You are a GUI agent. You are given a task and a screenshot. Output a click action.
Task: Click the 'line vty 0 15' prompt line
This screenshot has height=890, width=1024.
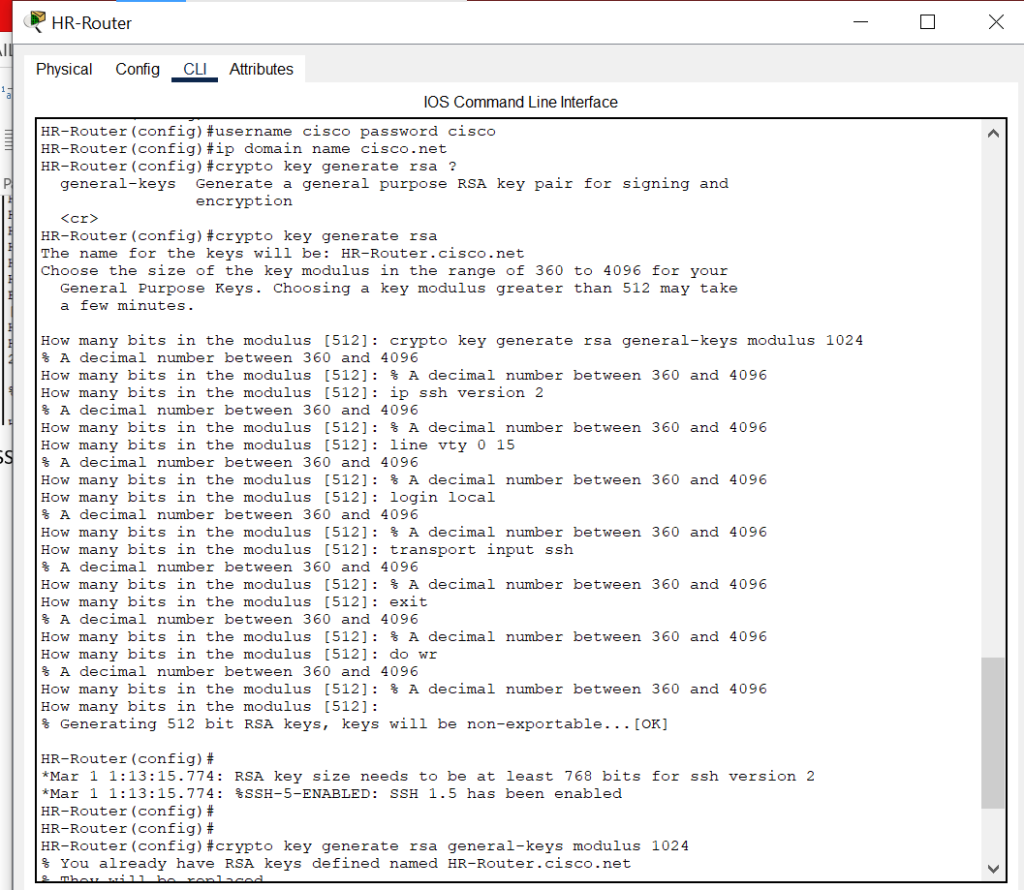pos(278,445)
